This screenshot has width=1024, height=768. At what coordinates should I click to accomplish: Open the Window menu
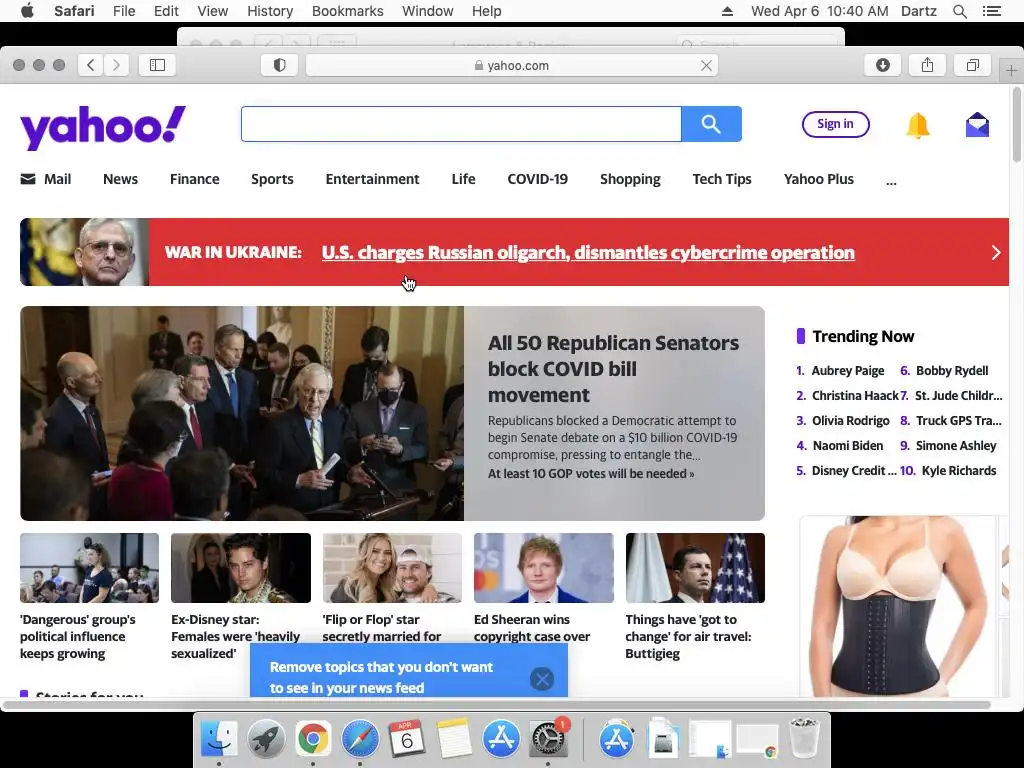(428, 11)
